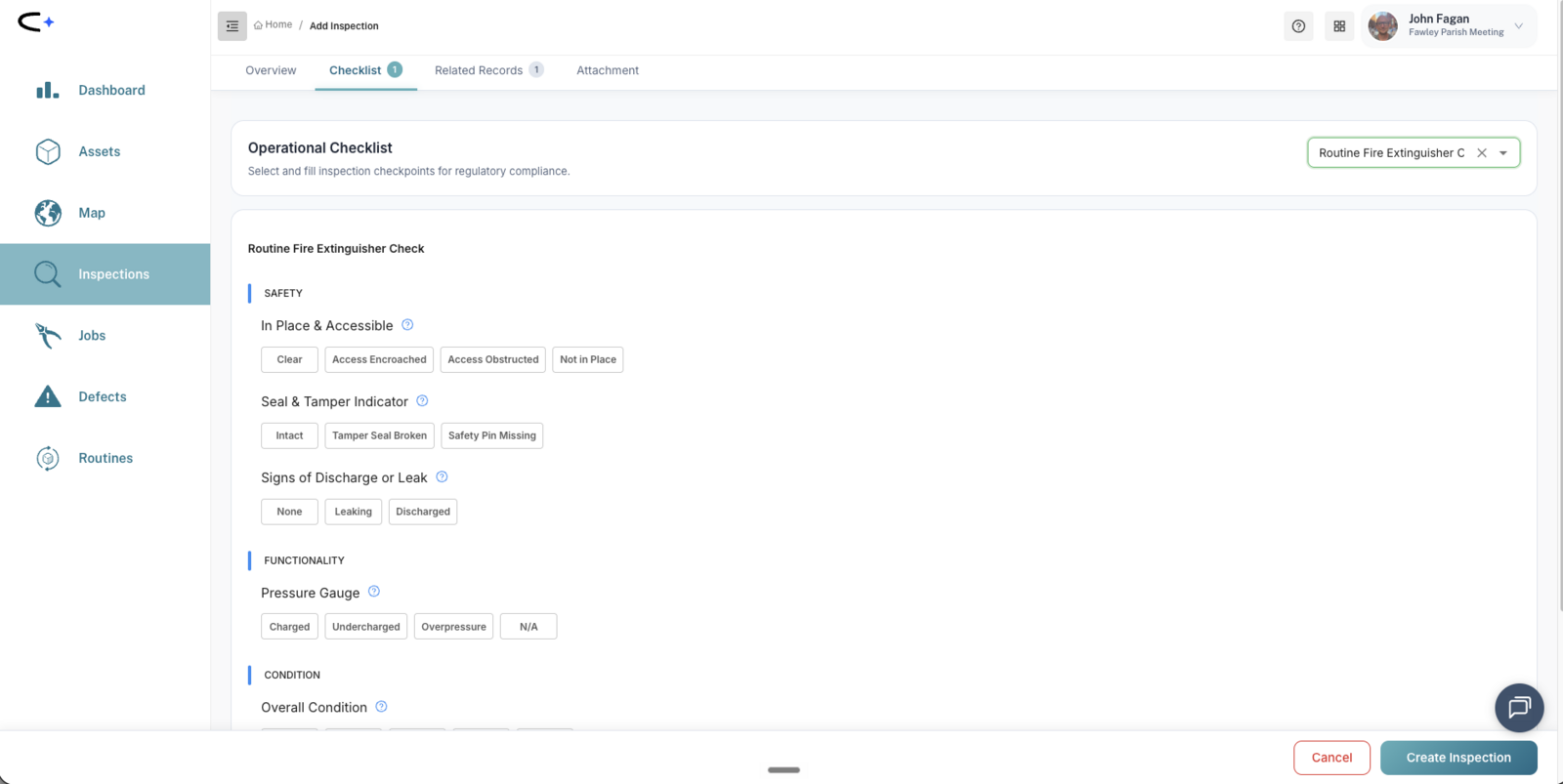The height and width of the screenshot is (784, 1563).
Task: Select Clear for In Place & Accessible
Action: pos(289,359)
